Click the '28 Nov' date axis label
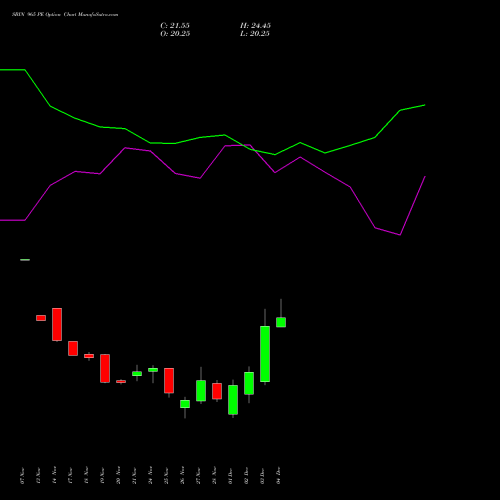Screen dimensions: 500x500 click(214, 476)
